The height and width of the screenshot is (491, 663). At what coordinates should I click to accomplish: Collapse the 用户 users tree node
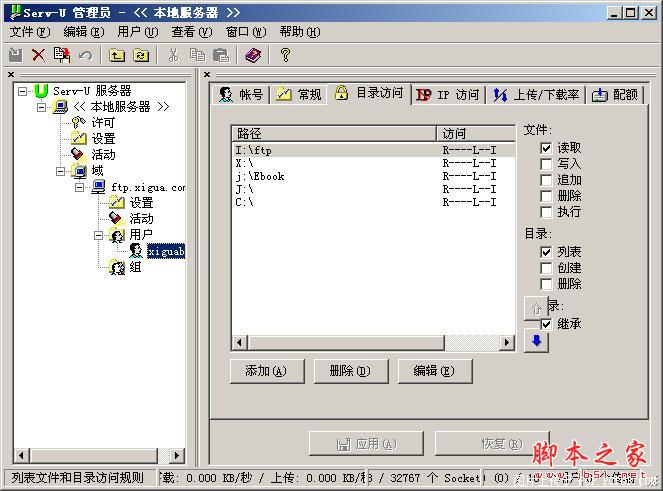tap(99, 236)
